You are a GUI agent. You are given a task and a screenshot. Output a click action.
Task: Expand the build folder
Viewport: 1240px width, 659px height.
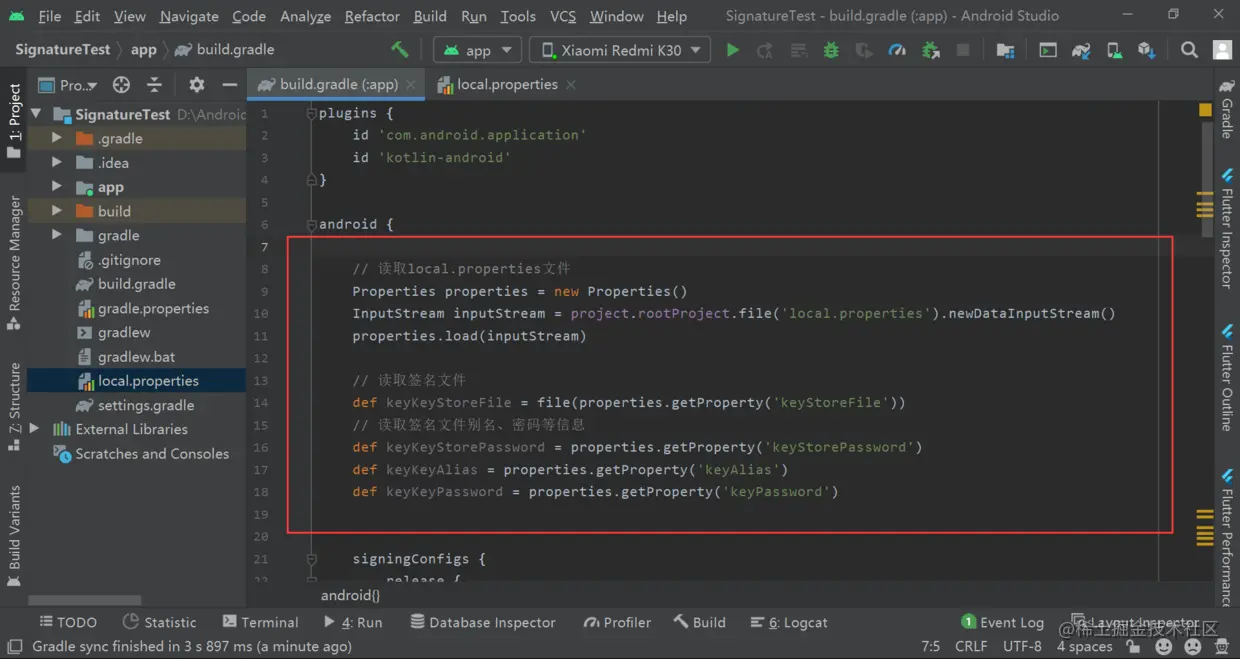[x=57, y=211]
